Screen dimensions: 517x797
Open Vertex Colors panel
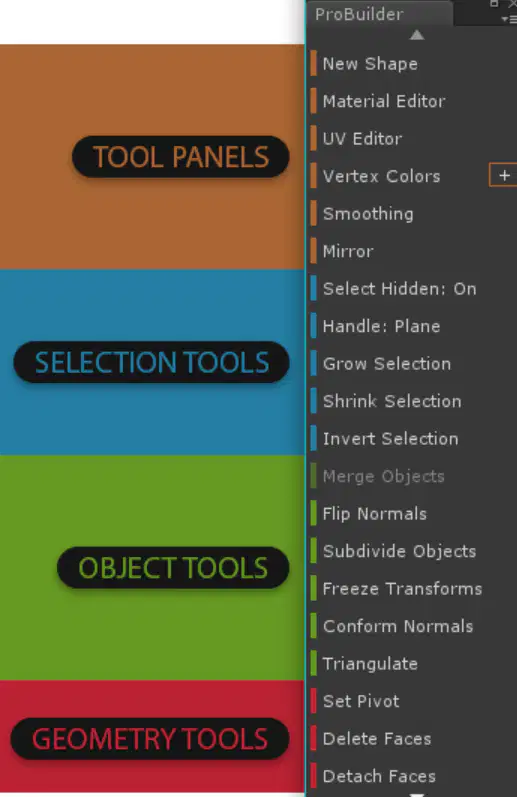coord(381,176)
